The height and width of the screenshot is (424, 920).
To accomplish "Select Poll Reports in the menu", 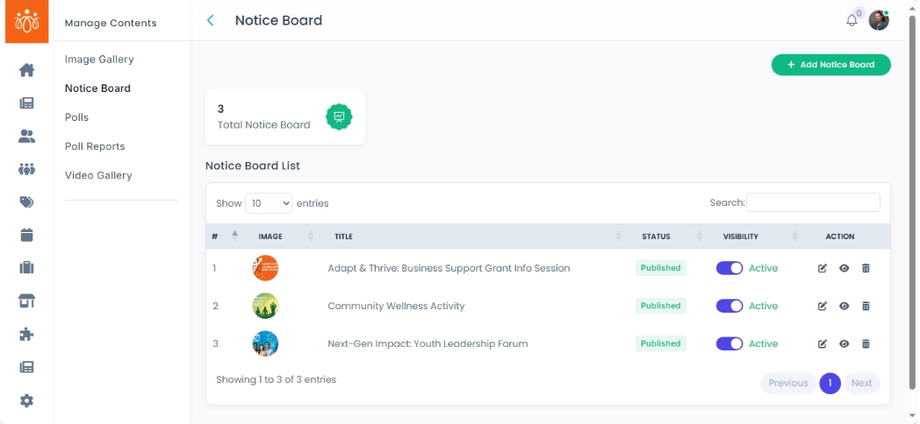I will 95,146.
